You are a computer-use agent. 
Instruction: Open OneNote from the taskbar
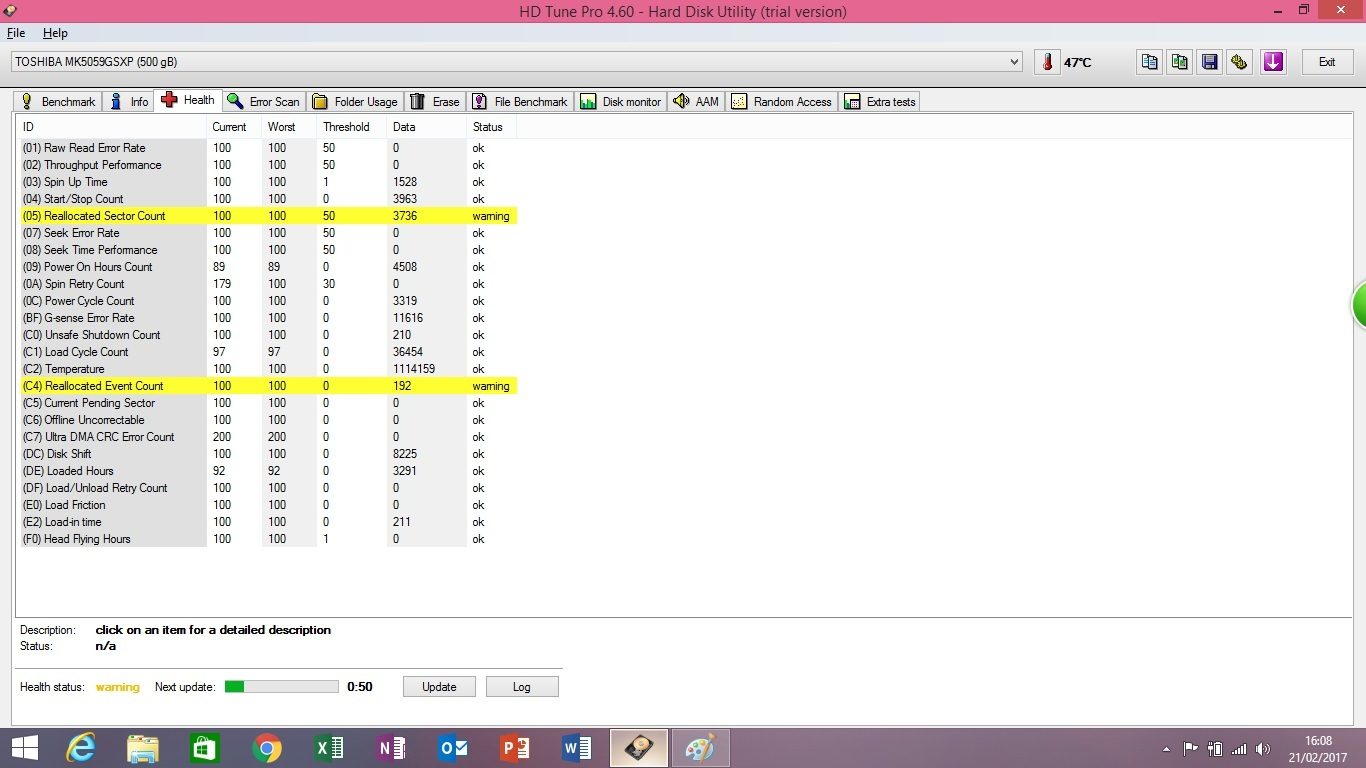click(391, 748)
